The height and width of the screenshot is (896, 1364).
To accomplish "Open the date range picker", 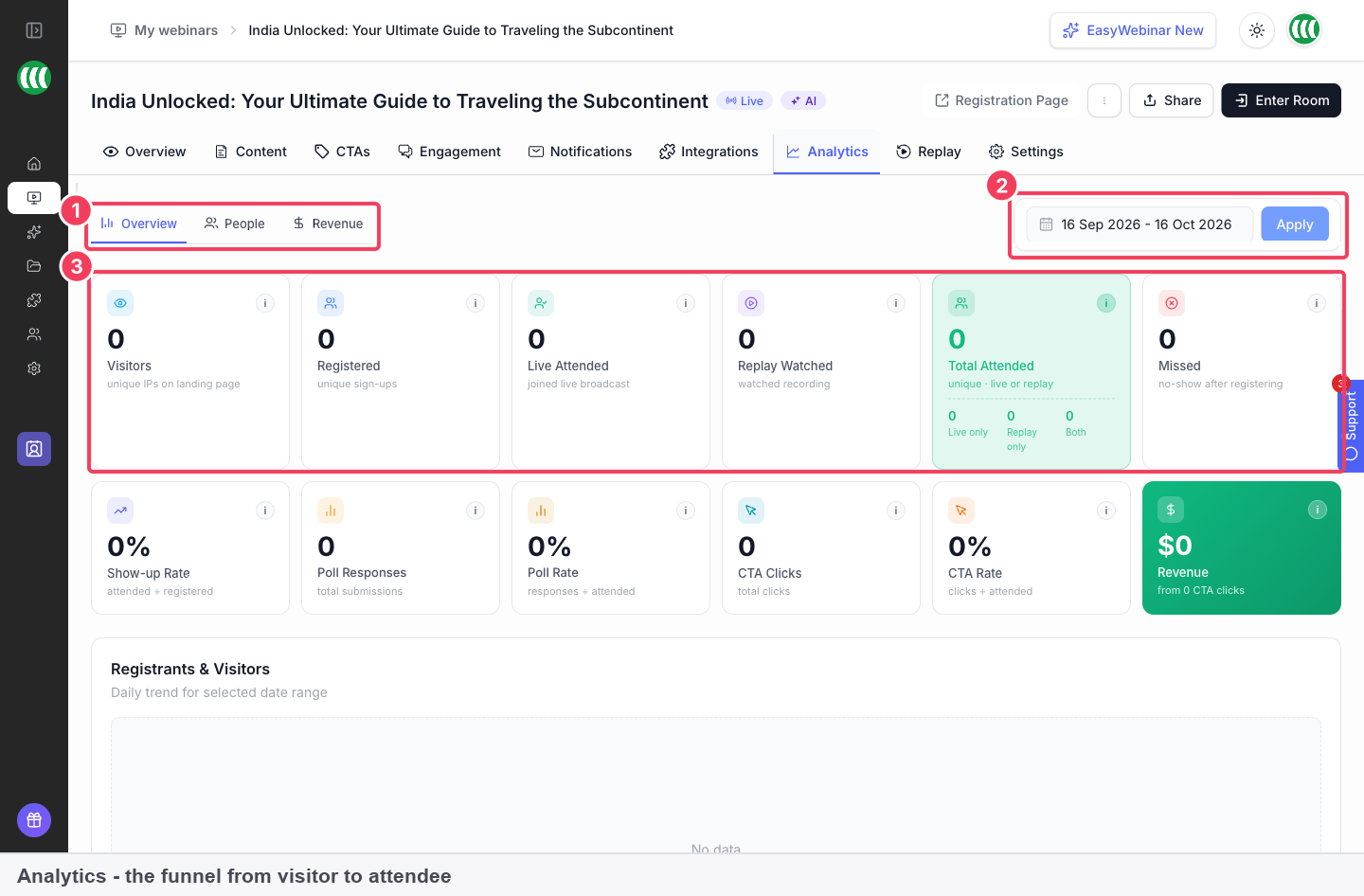I will (x=1140, y=224).
